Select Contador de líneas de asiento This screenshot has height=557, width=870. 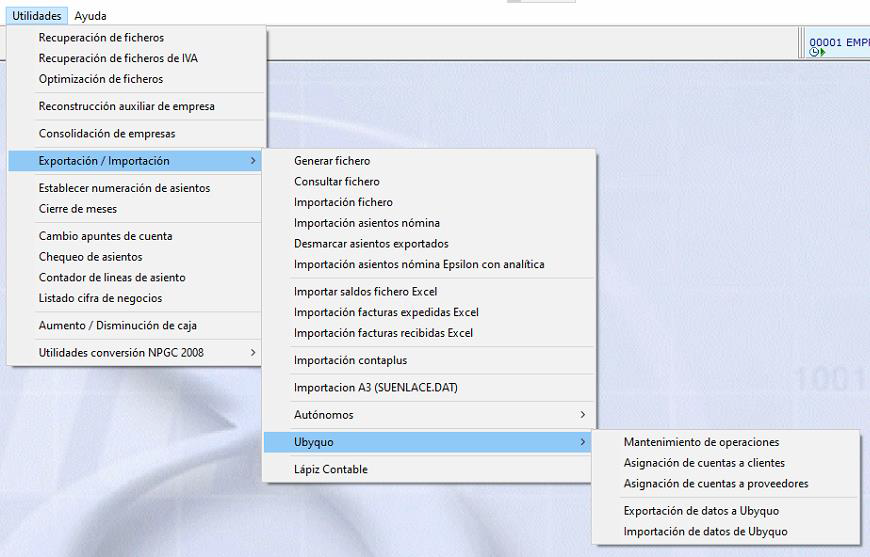pyautogui.click(x=136, y=277)
